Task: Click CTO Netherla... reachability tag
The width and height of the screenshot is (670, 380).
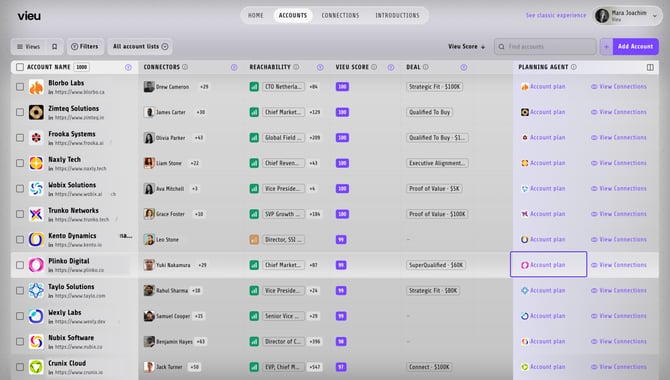Action: click(283, 87)
